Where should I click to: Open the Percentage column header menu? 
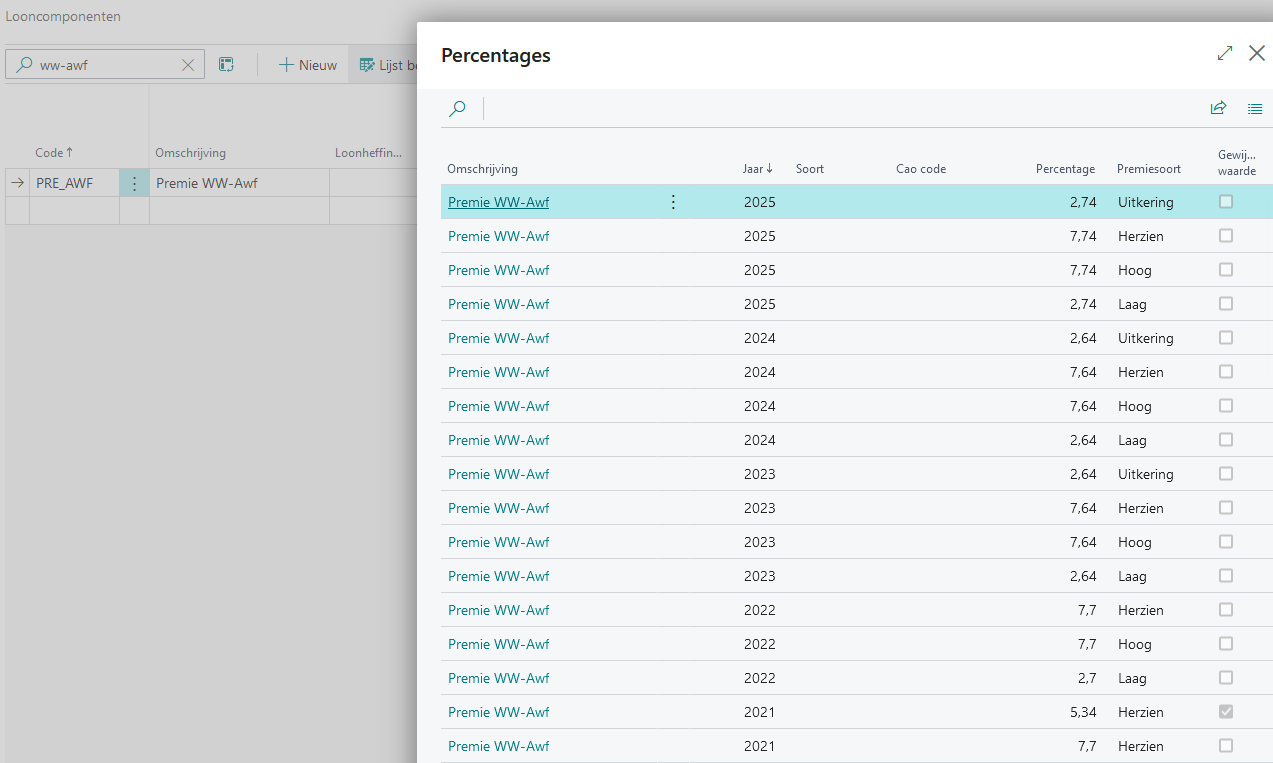(1065, 169)
